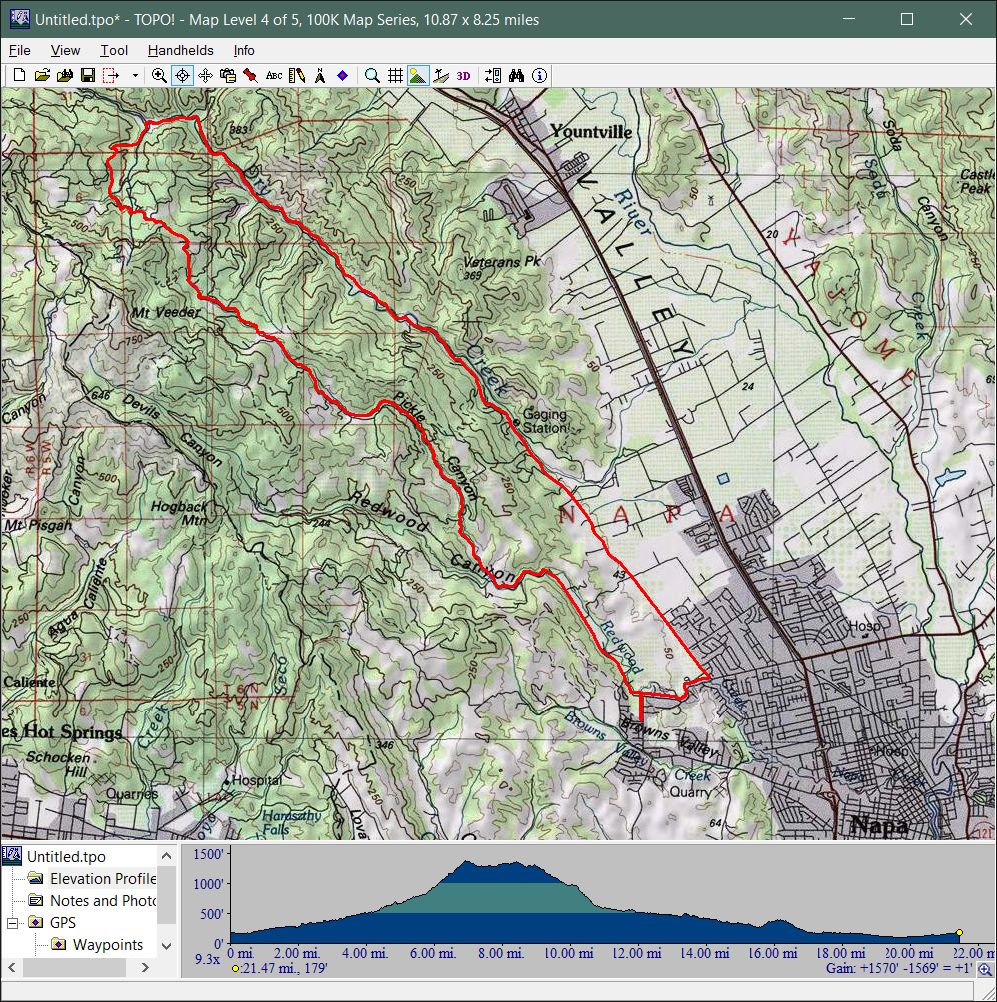
Task: Open the binoculars search tool
Action: tap(516, 75)
